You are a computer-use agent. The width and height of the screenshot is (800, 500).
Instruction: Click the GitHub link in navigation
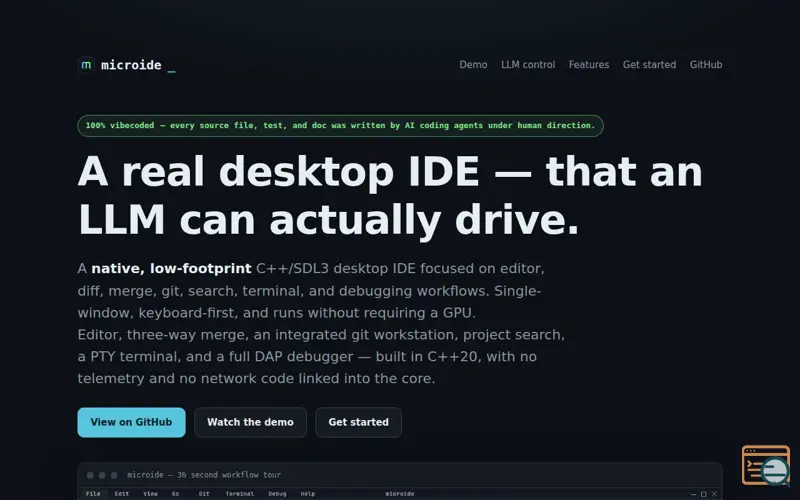(x=706, y=65)
